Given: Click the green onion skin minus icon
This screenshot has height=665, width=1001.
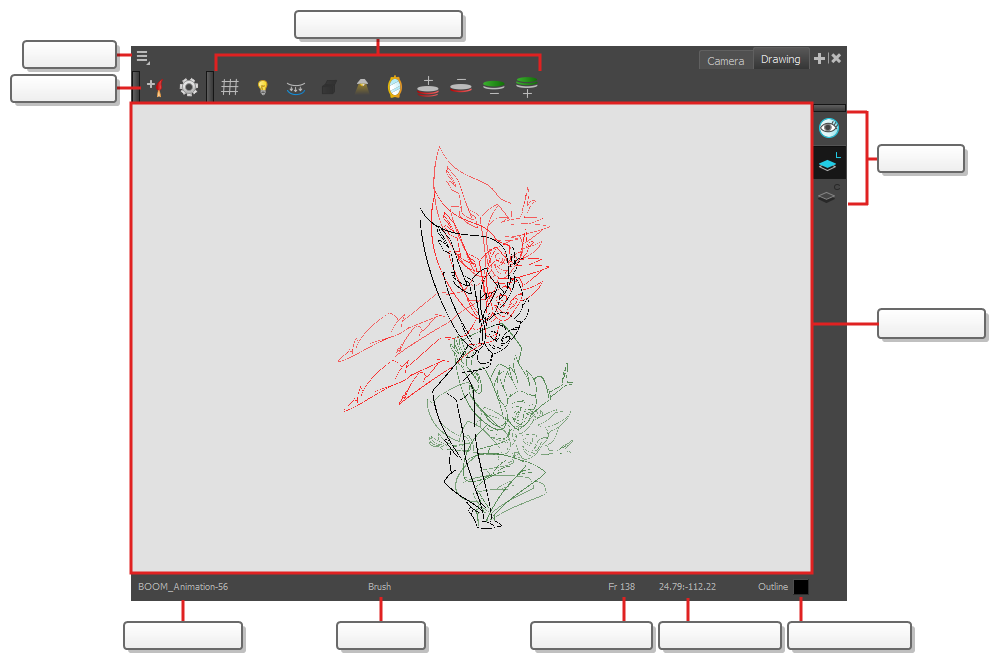Looking at the screenshot, I should 493,87.
